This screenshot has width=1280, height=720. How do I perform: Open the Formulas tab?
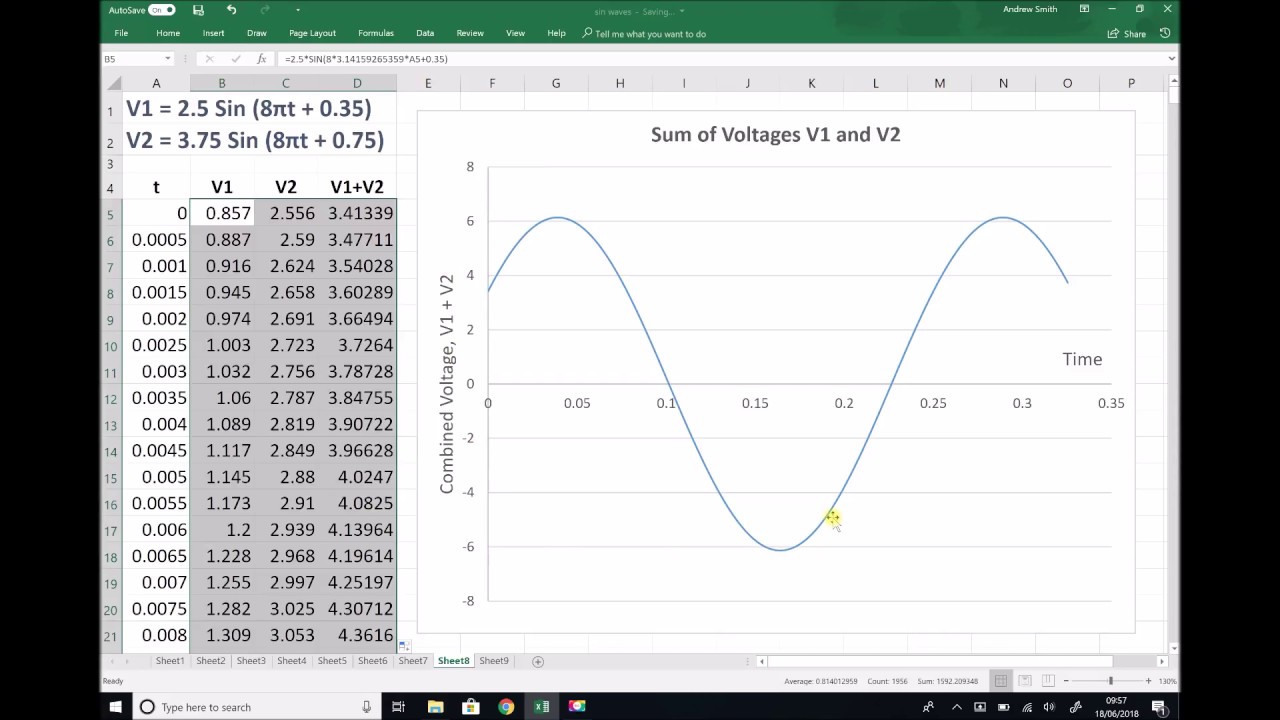pyautogui.click(x=376, y=33)
